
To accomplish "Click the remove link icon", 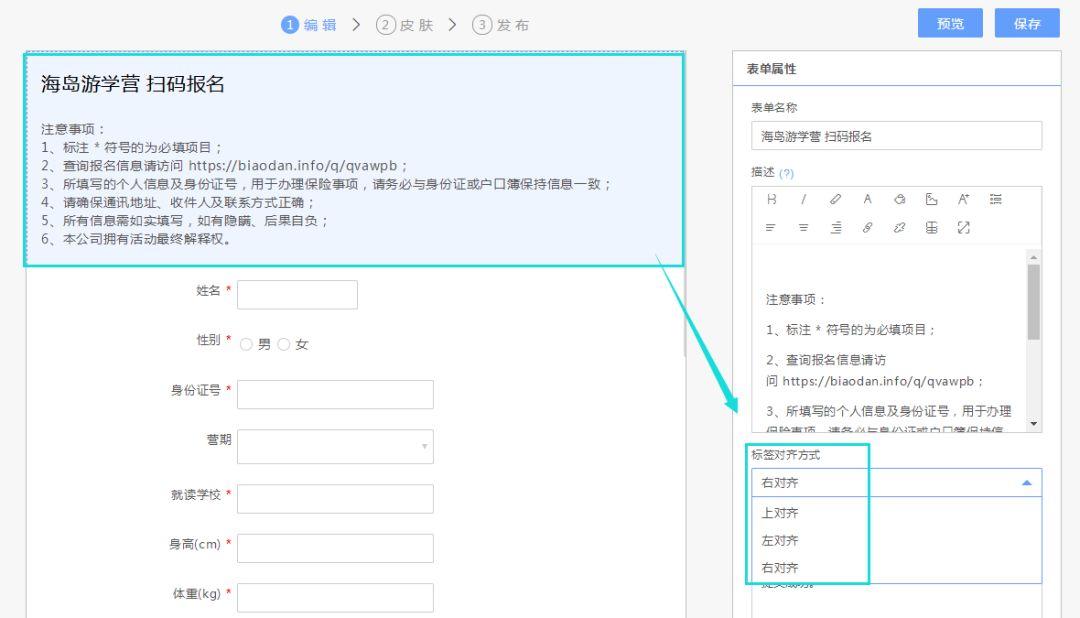I will (899, 227).
